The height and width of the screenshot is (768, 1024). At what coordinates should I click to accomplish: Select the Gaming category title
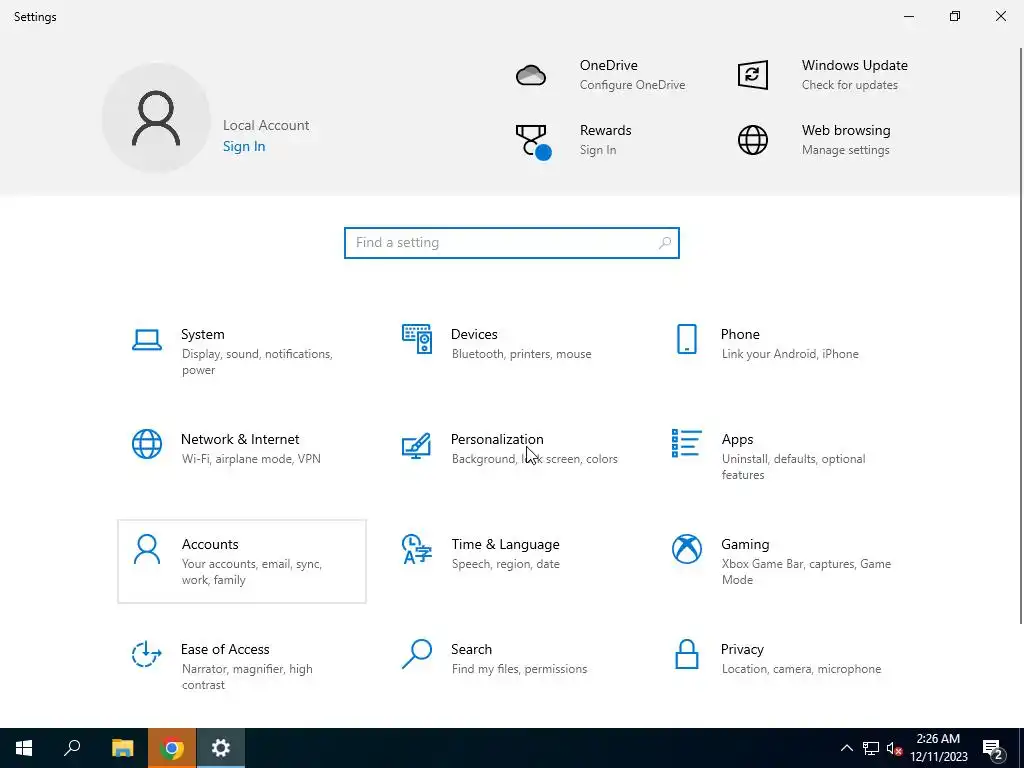(745, 545)
